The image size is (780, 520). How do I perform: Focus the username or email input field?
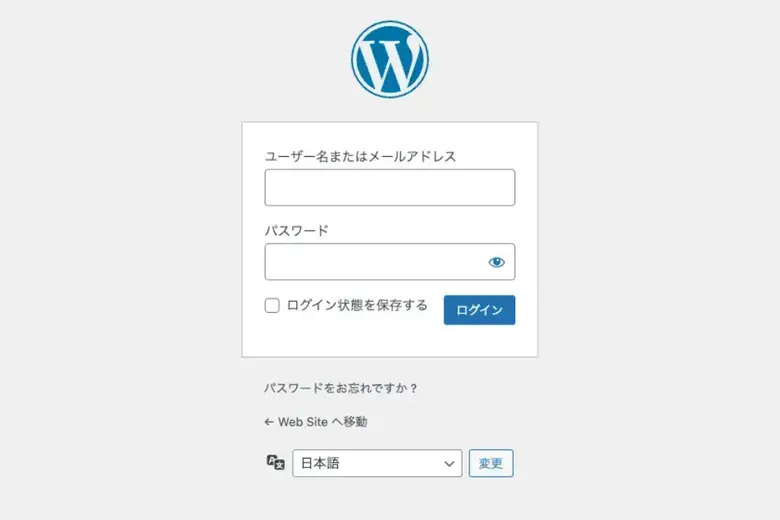pyautogui.click(x=389, y=188)
